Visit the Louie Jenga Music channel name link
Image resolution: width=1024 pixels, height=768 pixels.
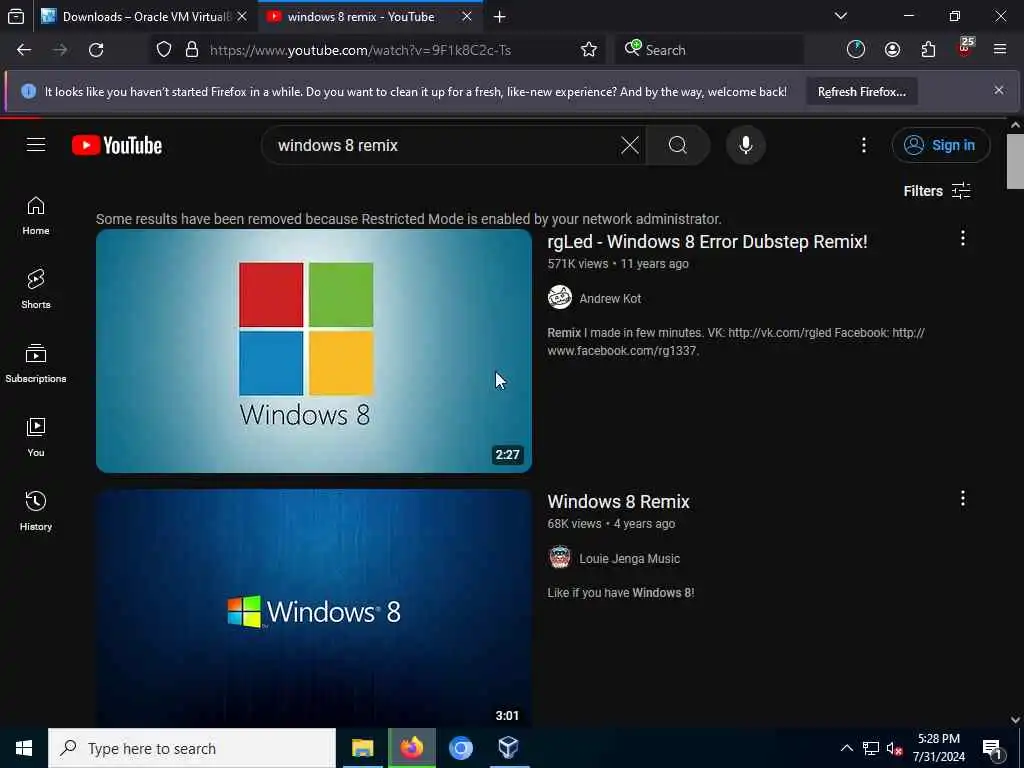pyautogui.click(x=630, y=558)
